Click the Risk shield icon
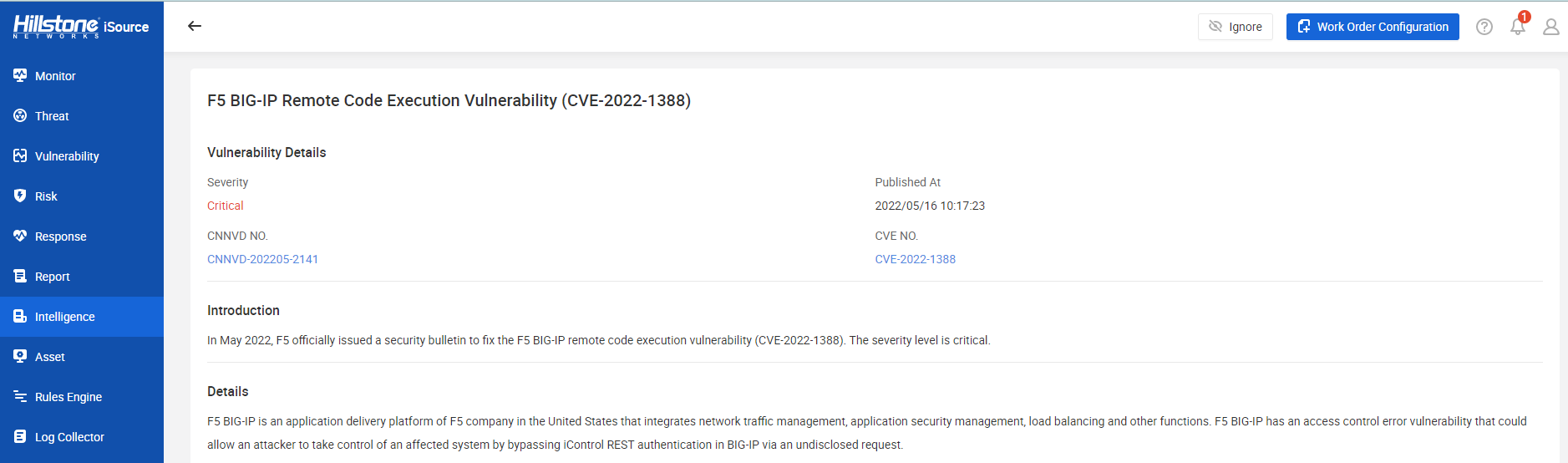Screen dimensions: 1568x463 20,196
